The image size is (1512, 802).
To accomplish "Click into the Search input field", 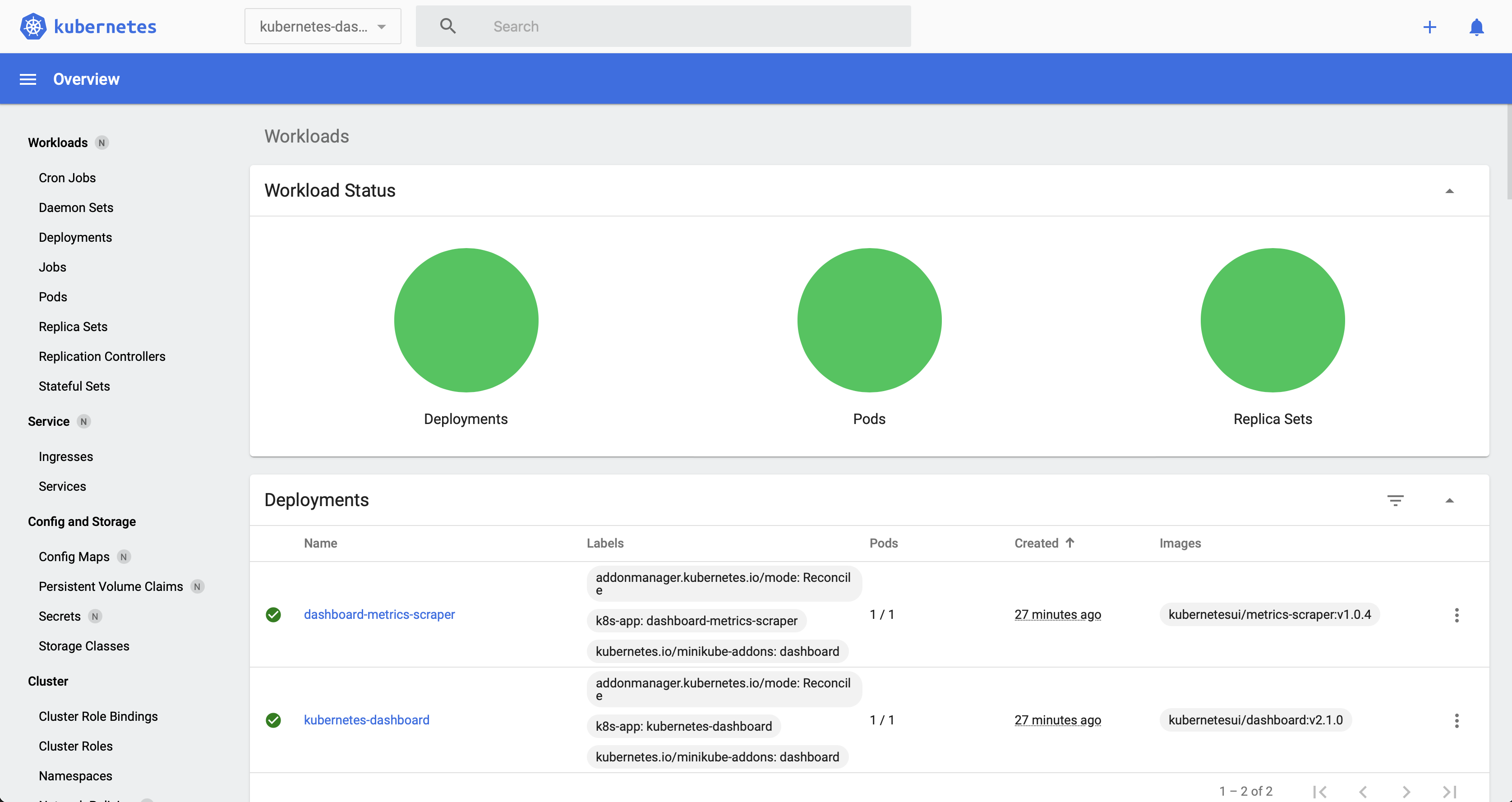I will click(x=692, y=27).
